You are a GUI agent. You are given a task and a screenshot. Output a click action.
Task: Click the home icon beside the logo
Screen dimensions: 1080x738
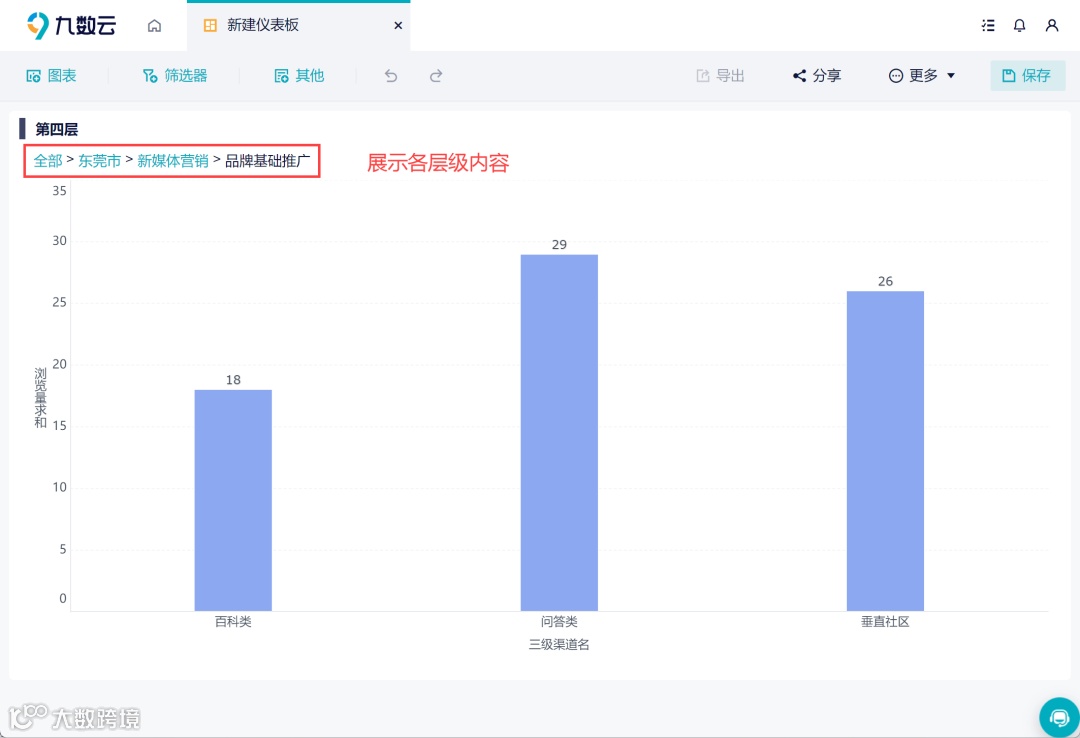pos(154,25)
